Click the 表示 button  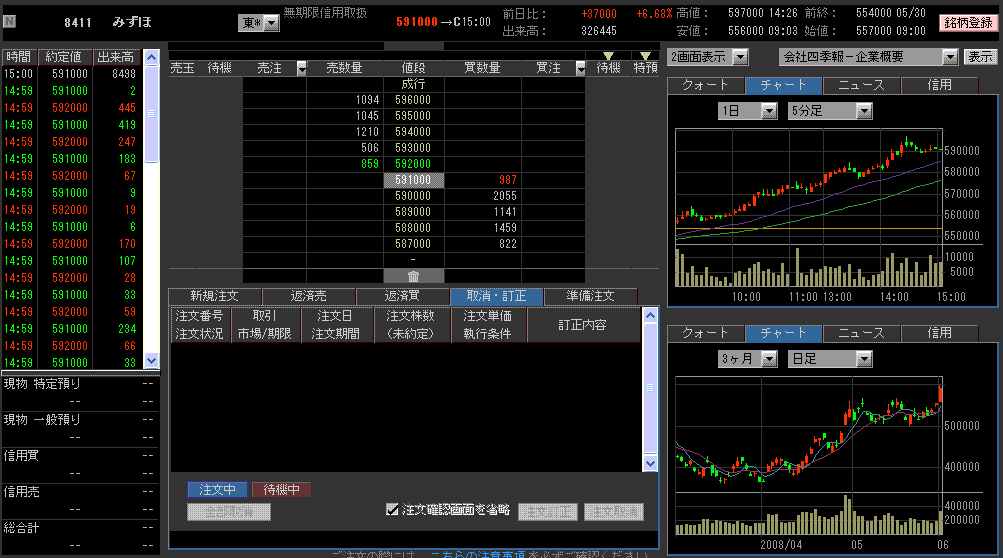pos(980,57)
